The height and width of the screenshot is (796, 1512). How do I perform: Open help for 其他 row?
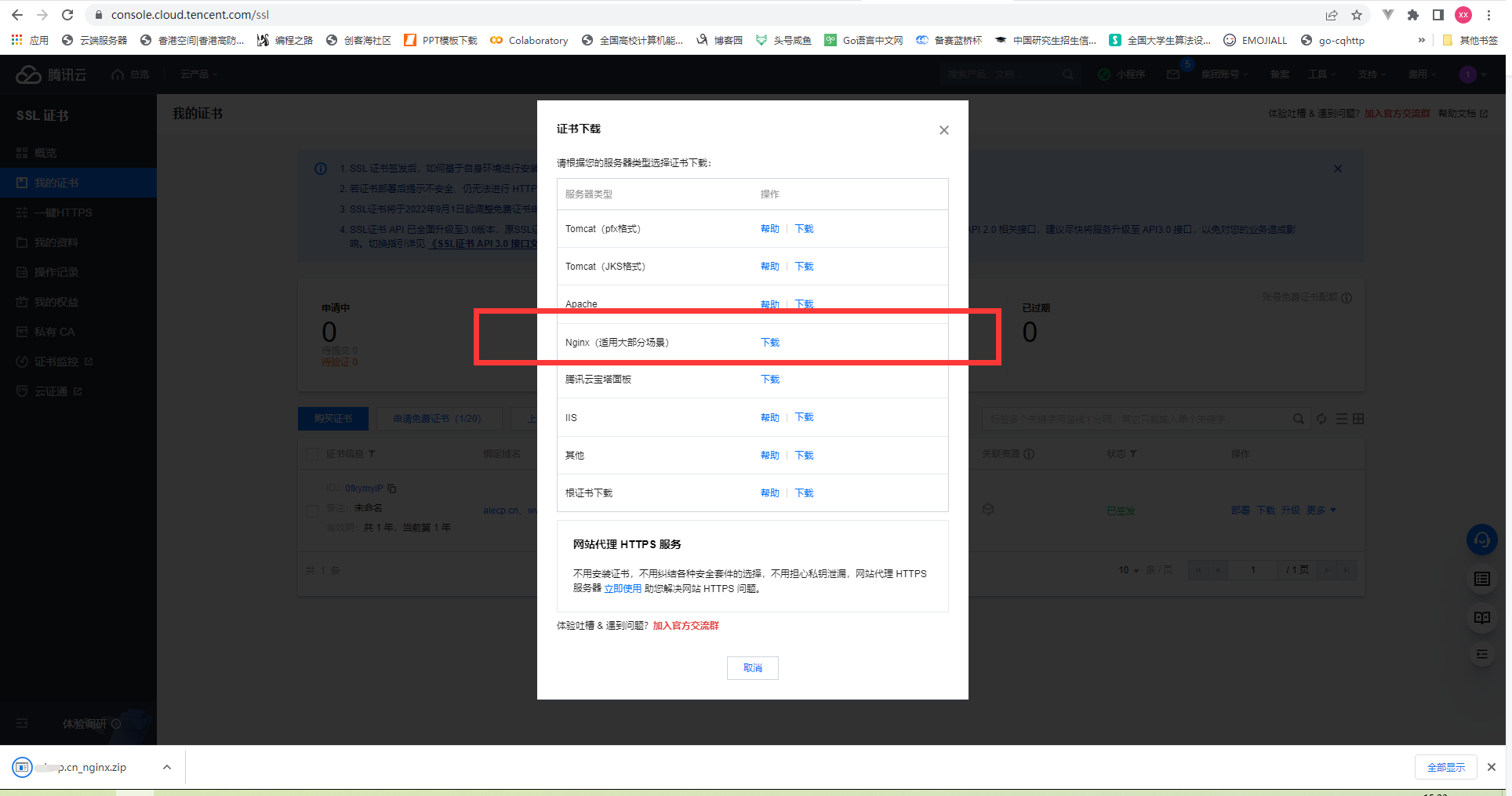(770, 456)
